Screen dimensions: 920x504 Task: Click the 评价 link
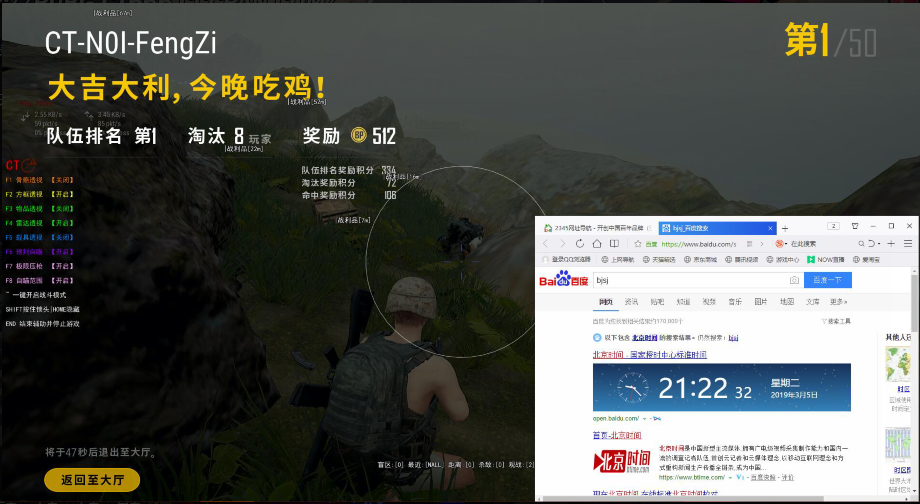coord(787,478)
